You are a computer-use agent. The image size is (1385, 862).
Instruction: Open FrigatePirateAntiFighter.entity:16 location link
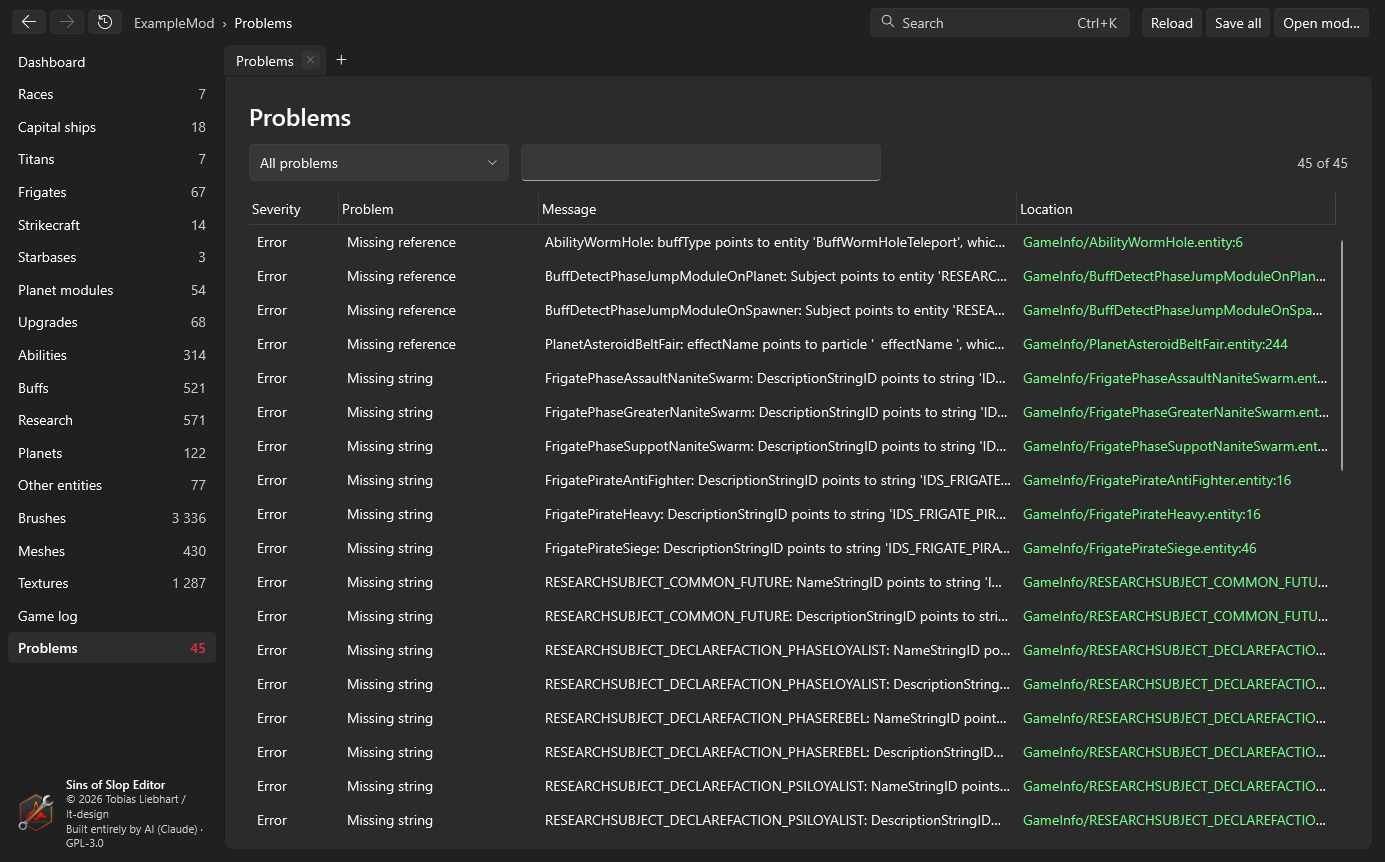[1157, 480]
